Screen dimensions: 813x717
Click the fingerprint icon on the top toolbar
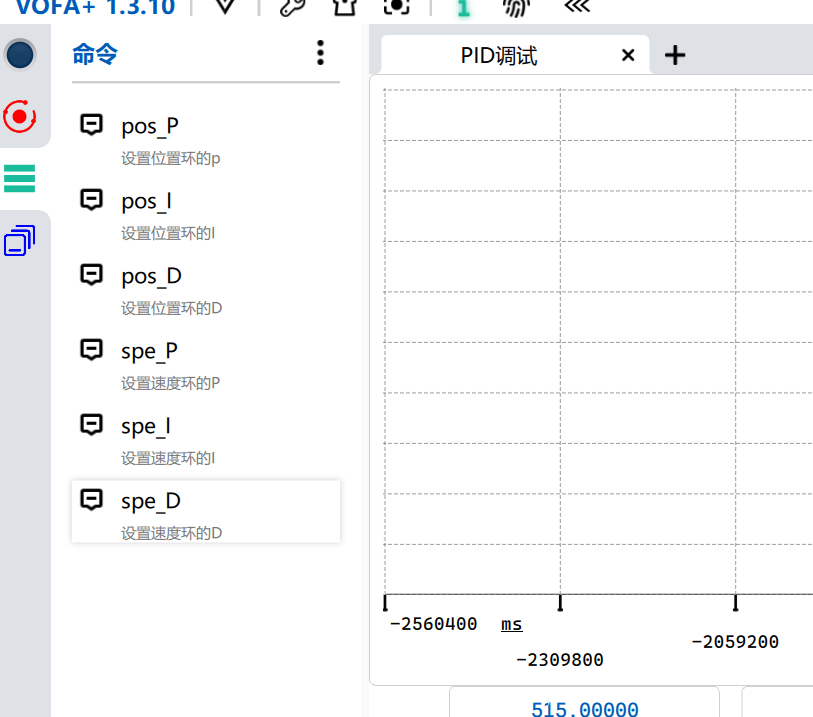point(514,8)
